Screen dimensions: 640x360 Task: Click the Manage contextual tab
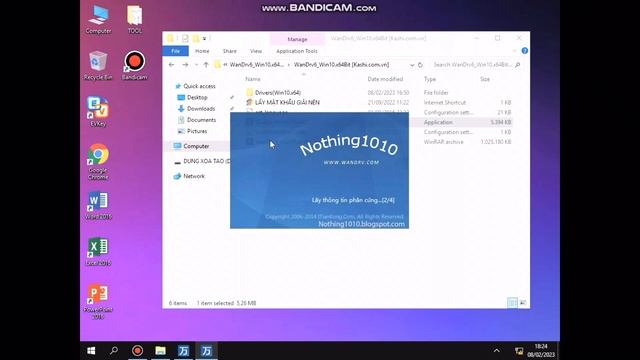pyautogui.click(x=297, y=39)
